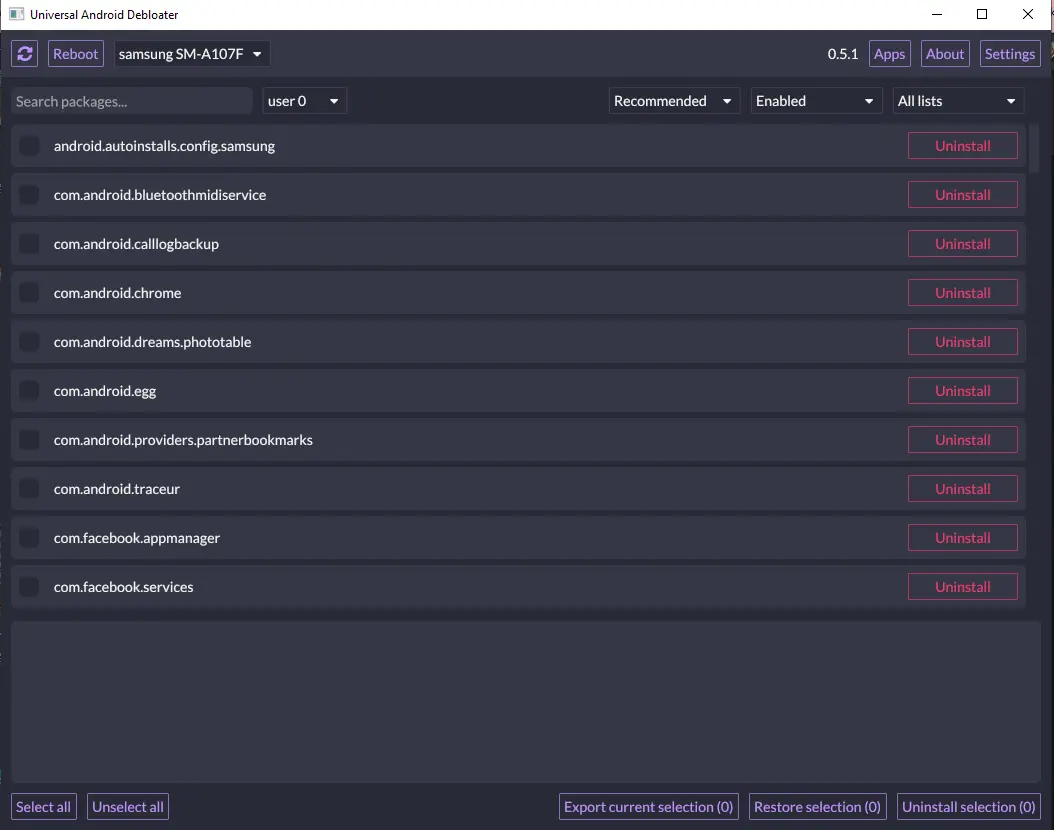Uninstall com.android.chrome package

(963, 293)
